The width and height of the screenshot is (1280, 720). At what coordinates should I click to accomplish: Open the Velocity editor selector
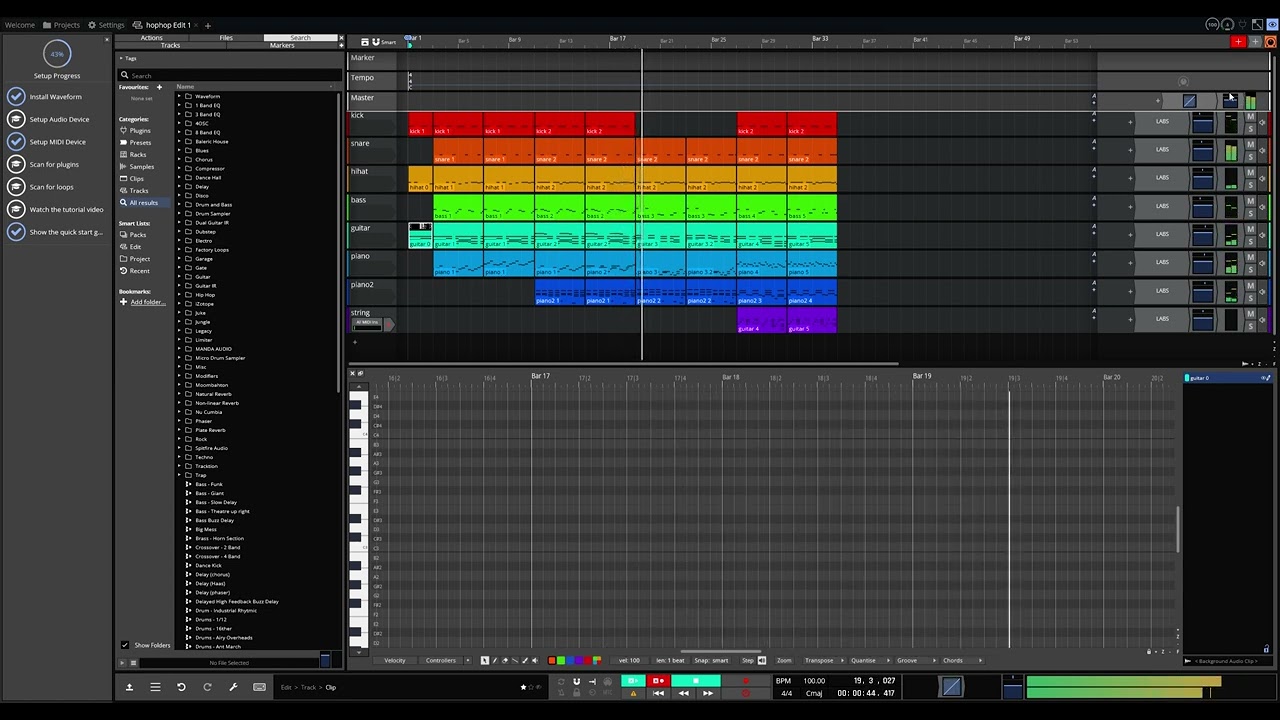[x=395, y=660]
